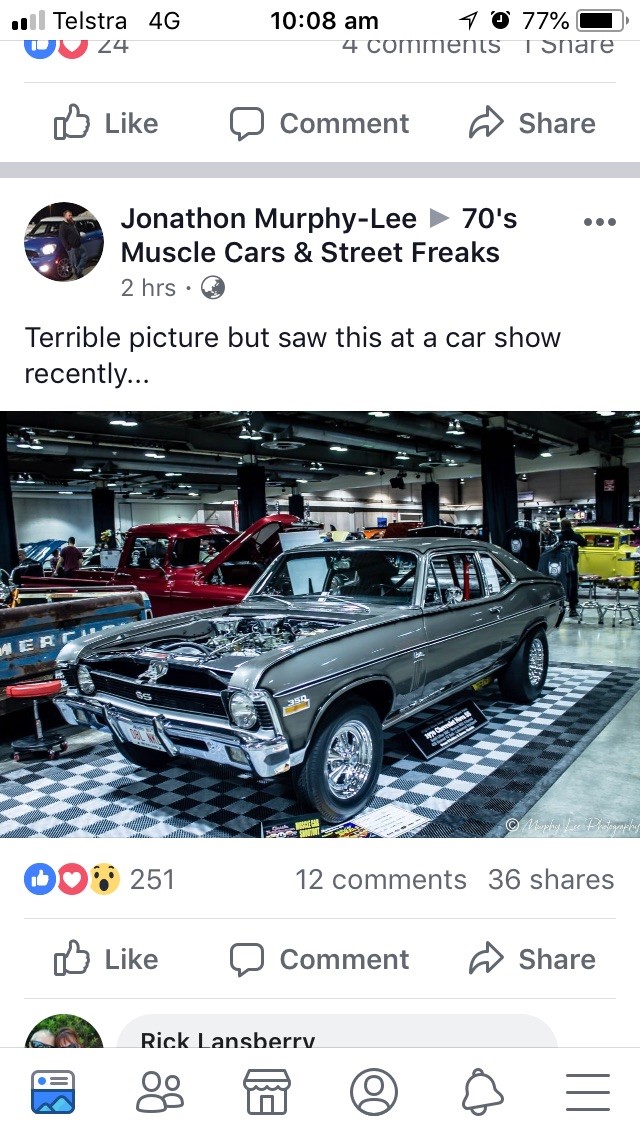640x1136 pixels.
Task: Open the News Feed tab icon
Action: (52, 1091)
